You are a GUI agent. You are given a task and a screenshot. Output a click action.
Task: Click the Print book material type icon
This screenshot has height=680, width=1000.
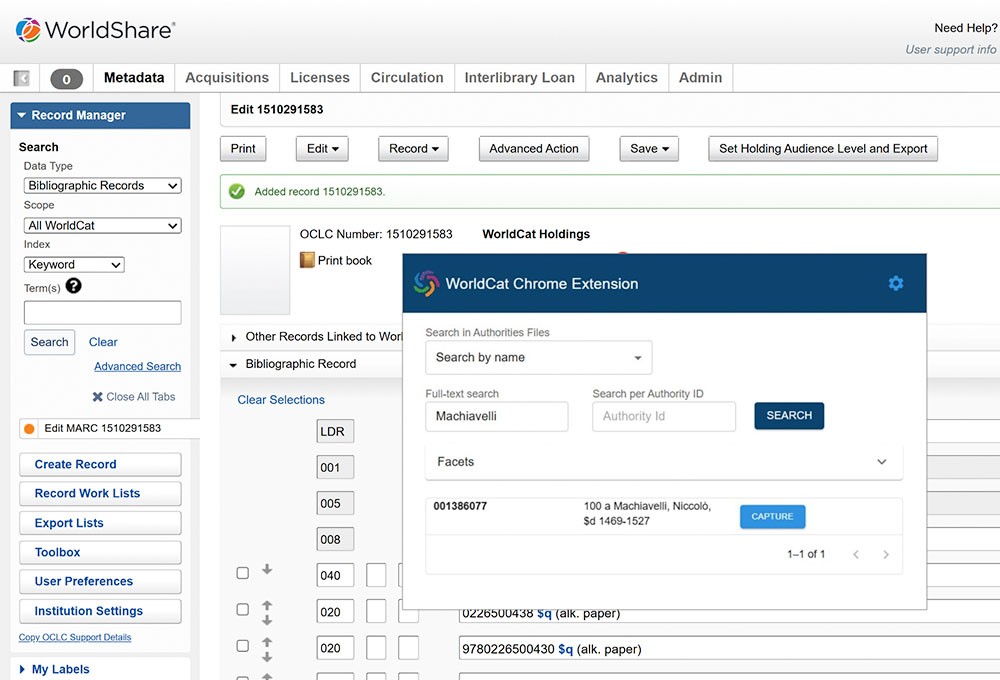[307, 258]
